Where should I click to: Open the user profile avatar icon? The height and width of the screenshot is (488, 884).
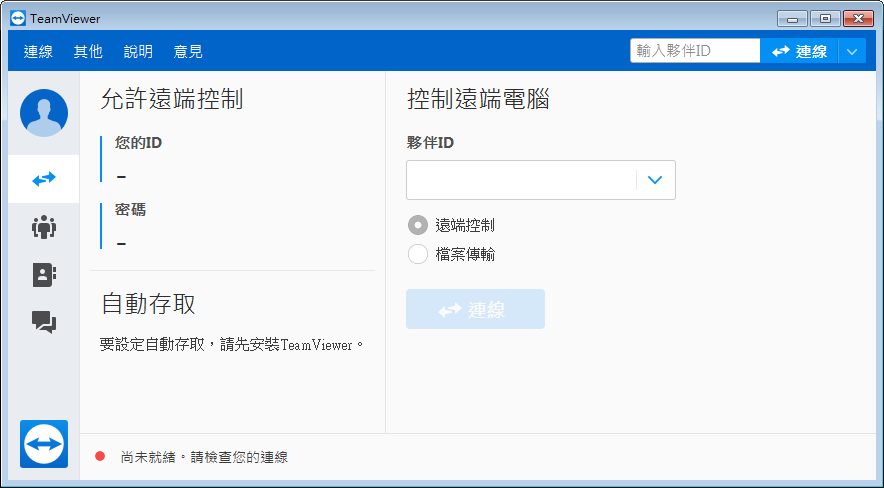pos(44,113)
